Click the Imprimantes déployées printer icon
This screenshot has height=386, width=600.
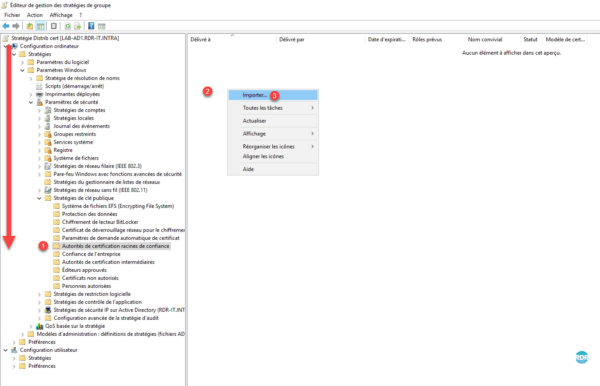[x=39, y=94]
